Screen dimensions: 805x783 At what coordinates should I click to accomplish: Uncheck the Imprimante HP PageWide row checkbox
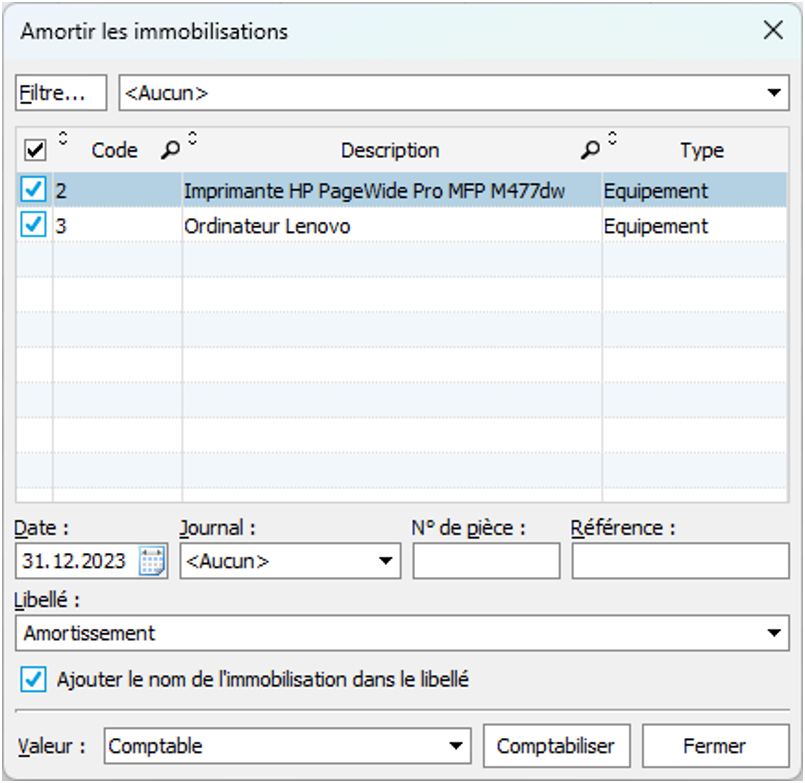[34, 190]
